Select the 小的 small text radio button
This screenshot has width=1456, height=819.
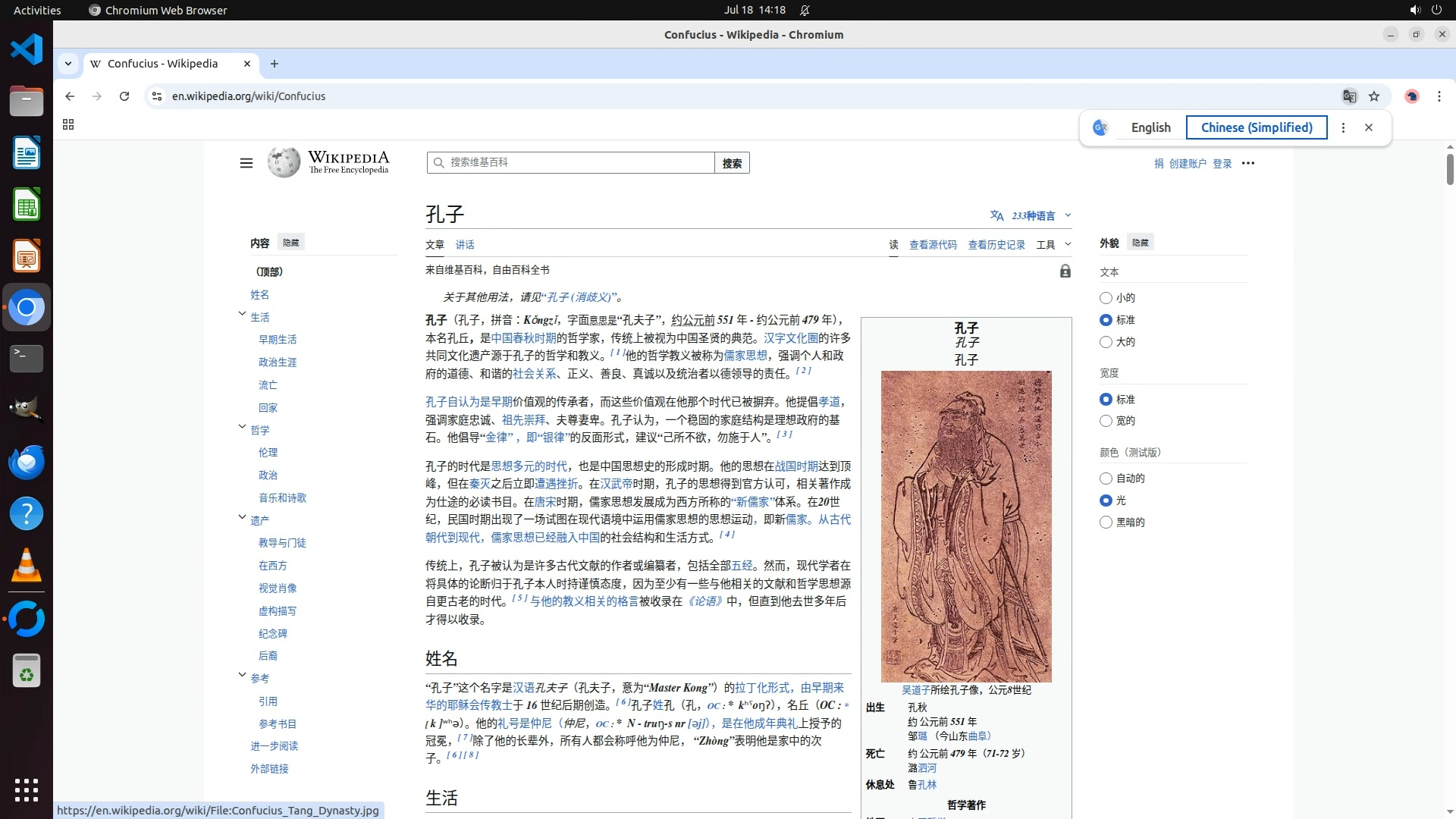click(x=1106, y=298)
